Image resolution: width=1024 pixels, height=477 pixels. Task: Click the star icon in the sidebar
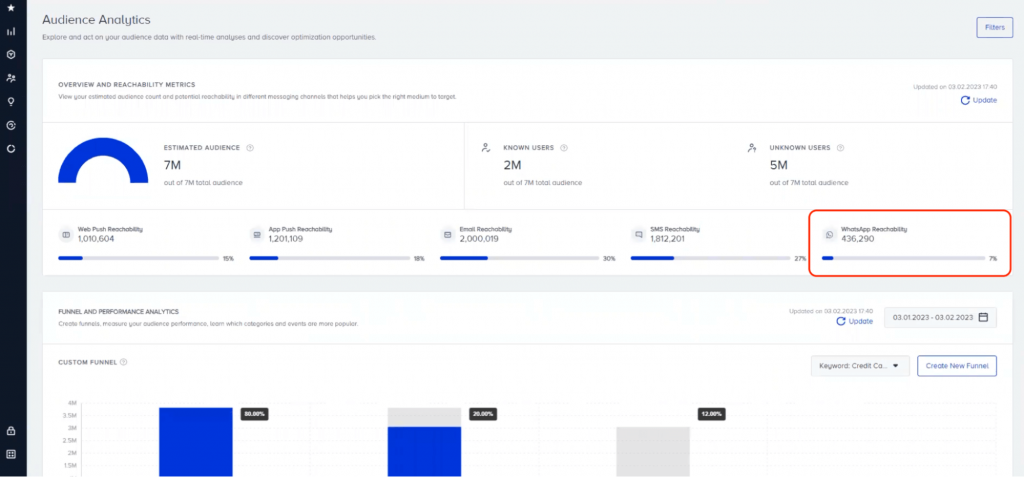point(11,8)
